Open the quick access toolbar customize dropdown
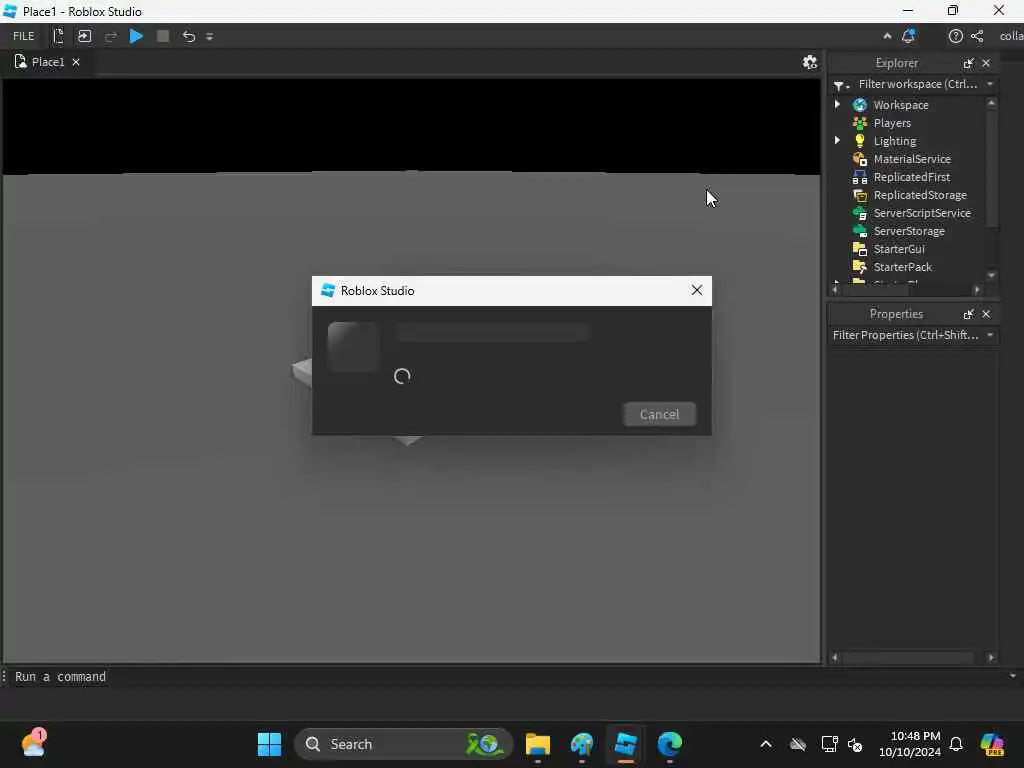1024x768 pixels. (x=210, y=37)
